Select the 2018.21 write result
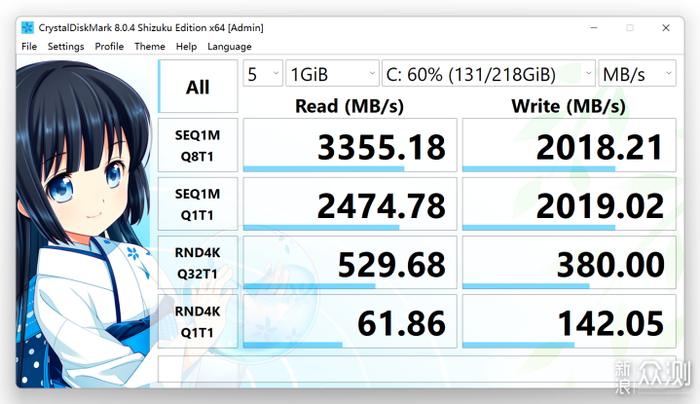Image resolution: width=700 pixels, height=404 pixels. (569, 145)
